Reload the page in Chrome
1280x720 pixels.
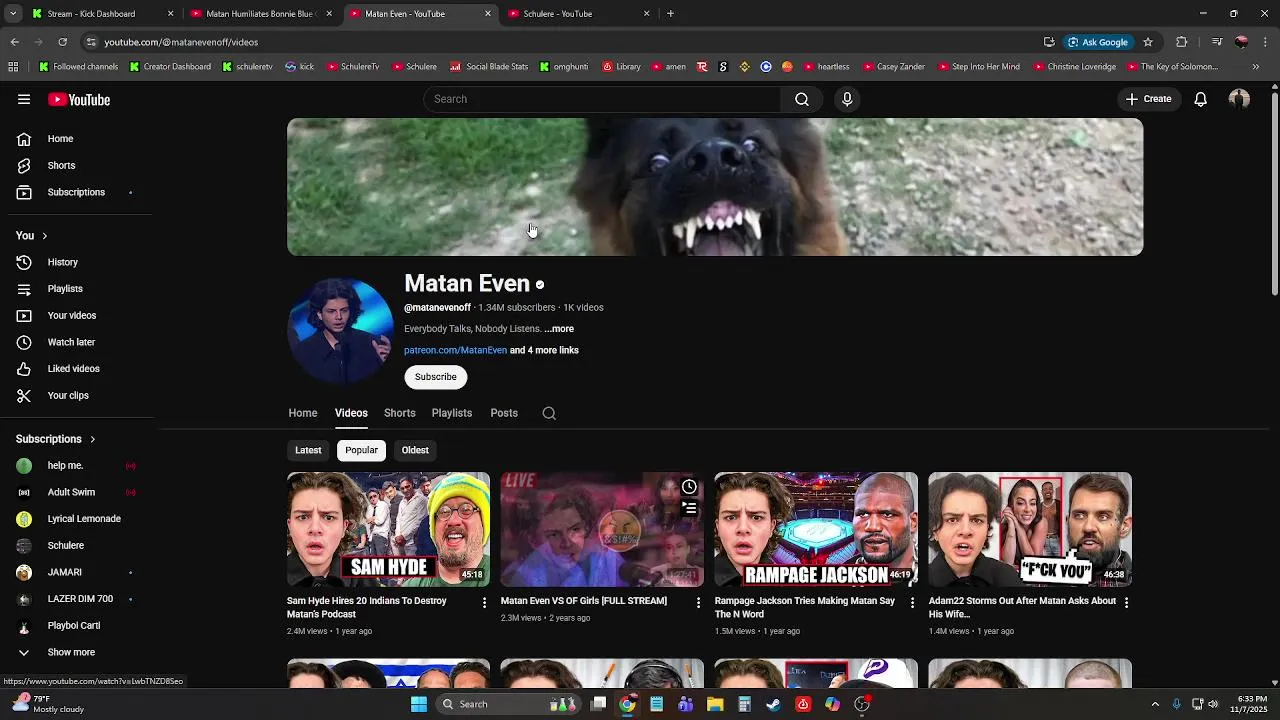coord(62,42)
